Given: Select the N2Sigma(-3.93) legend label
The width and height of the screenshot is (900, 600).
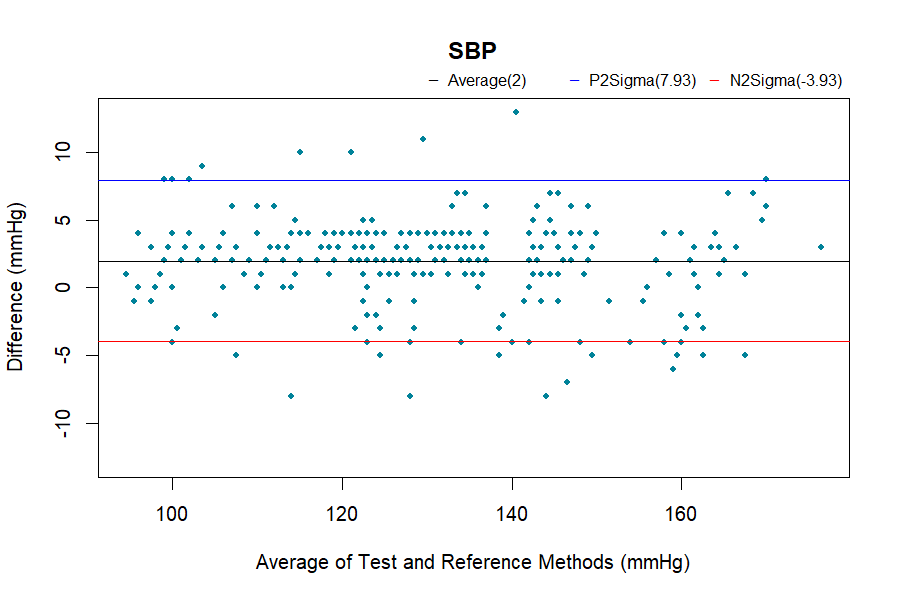Looking at the screenshot, I should [786, 81].
